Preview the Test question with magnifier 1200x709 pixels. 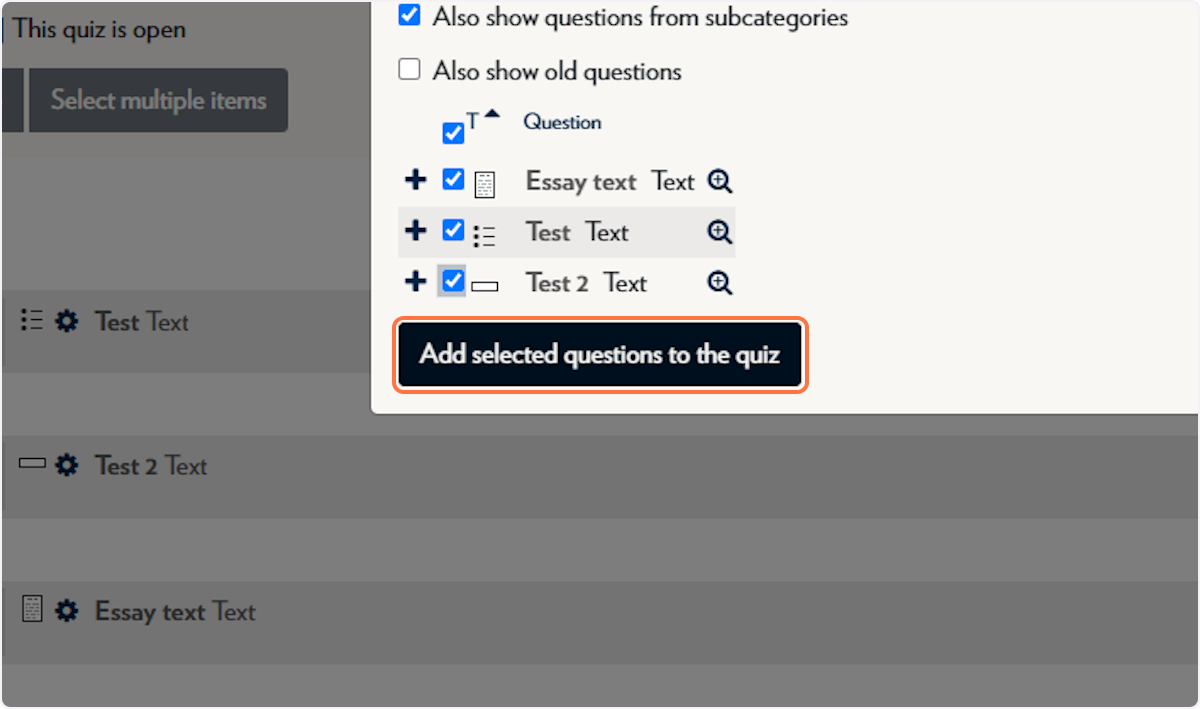pos(720,232)
